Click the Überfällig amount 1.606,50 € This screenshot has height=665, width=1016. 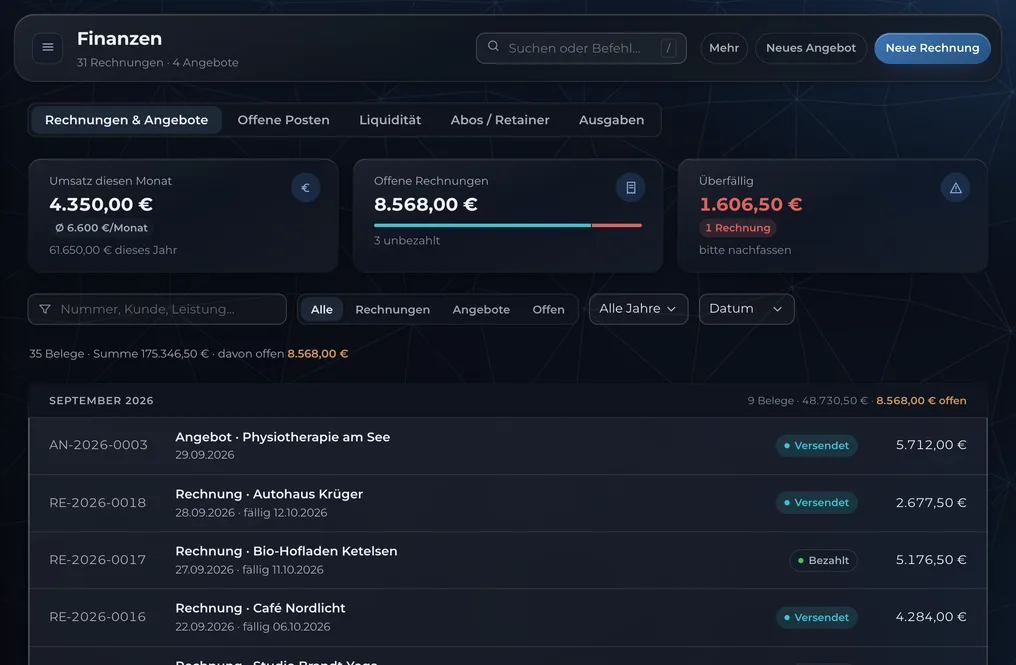750,204
